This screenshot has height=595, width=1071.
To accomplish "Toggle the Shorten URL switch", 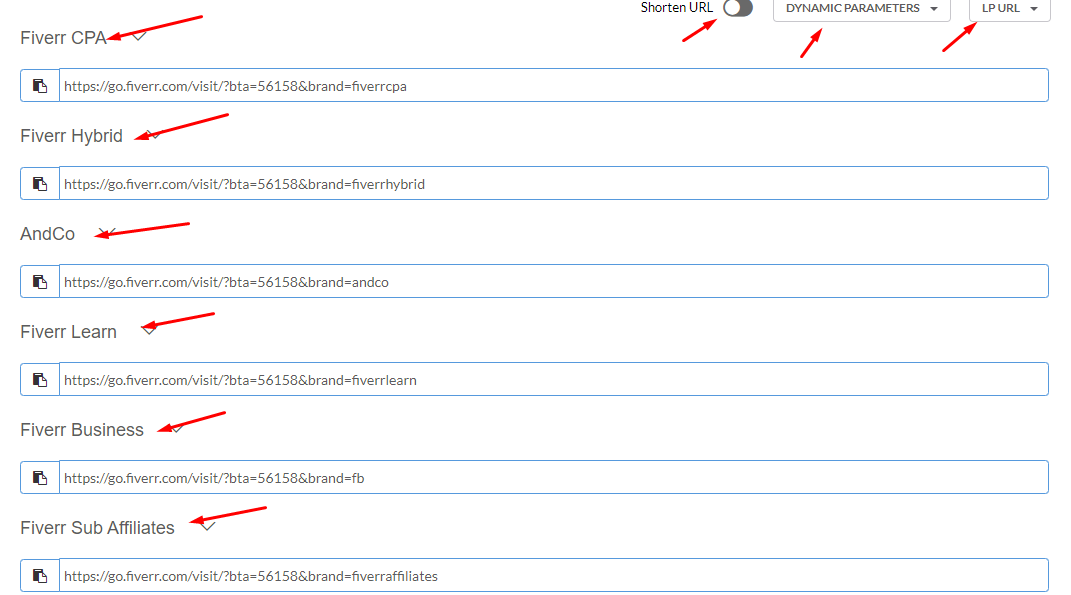I will tap(738, 8).
